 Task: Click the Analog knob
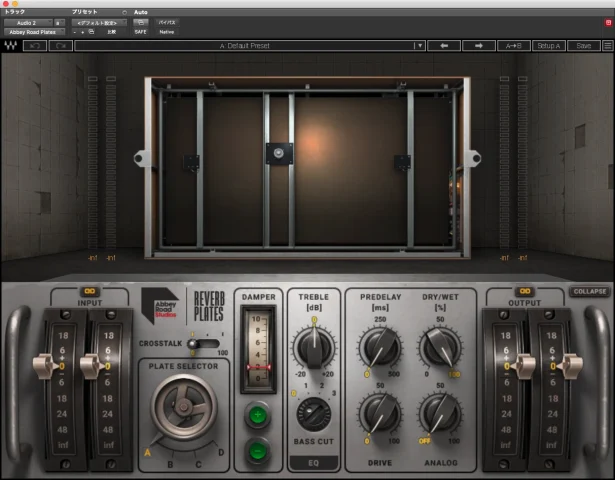(x=441, y=414)
